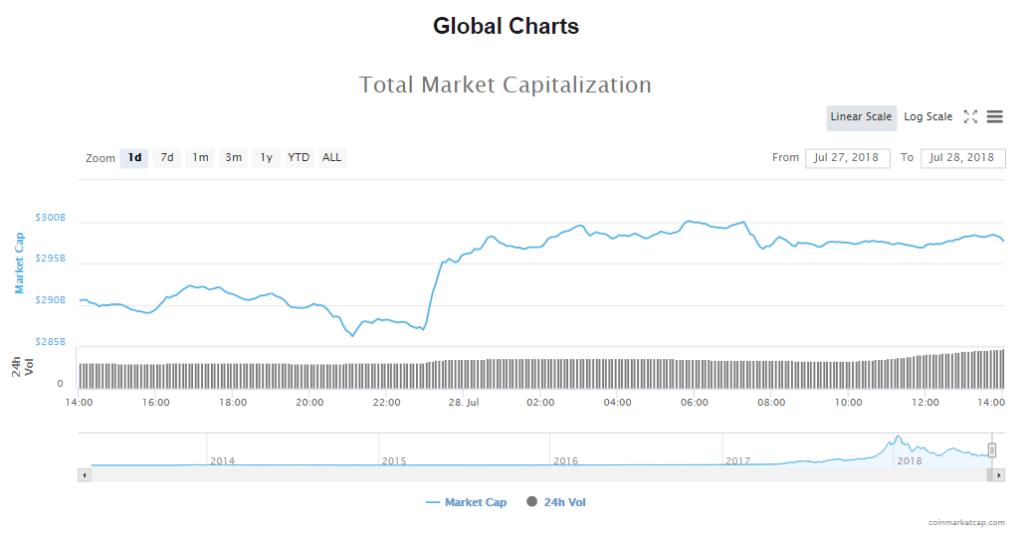
Task: Set zoom to 3m range
Action: coord(233,158)
